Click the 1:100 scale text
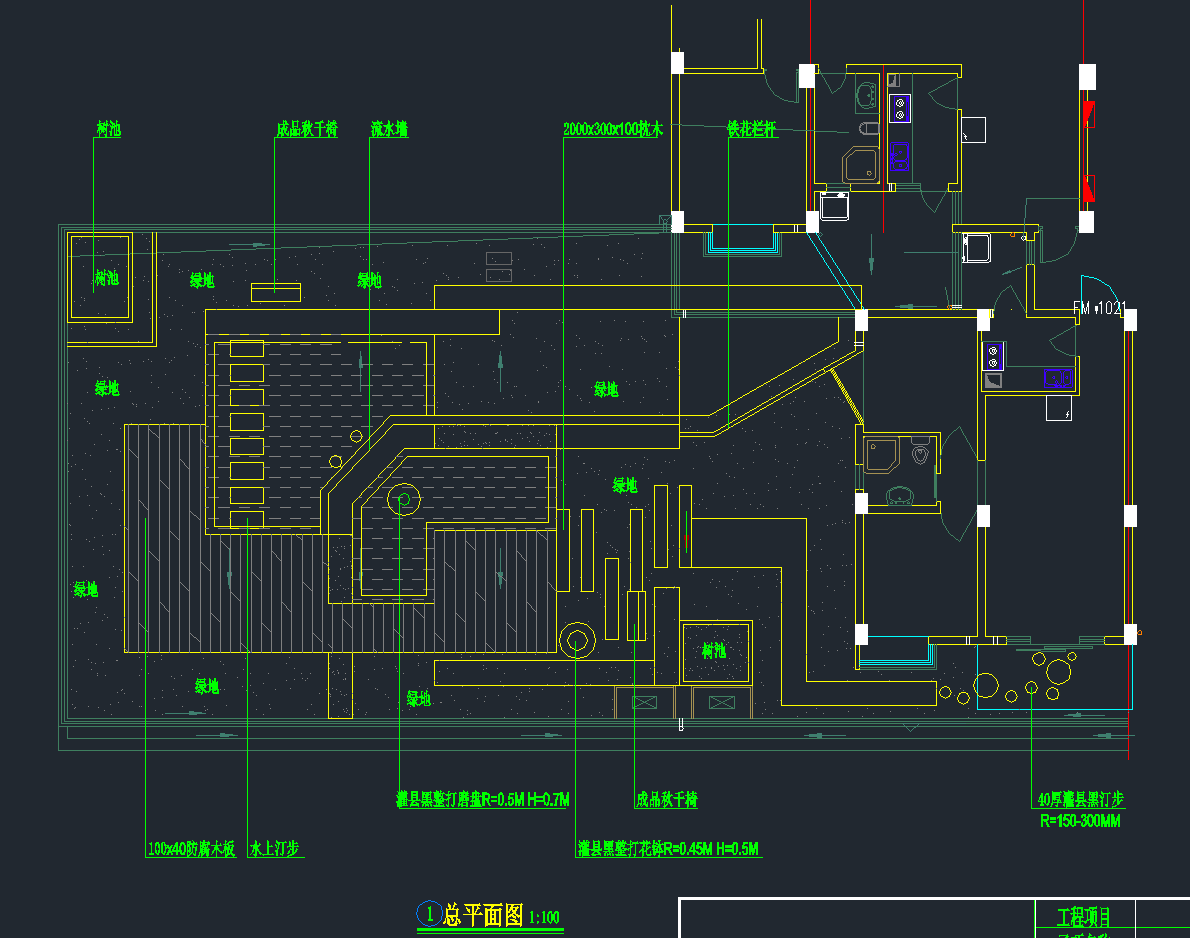The image size is (1190, 938). tap(544, 916)
